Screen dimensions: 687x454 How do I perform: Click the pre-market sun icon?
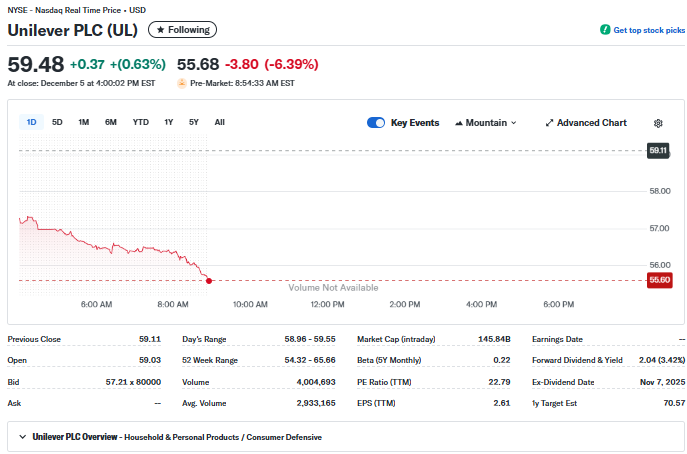[x=182, y=83]
